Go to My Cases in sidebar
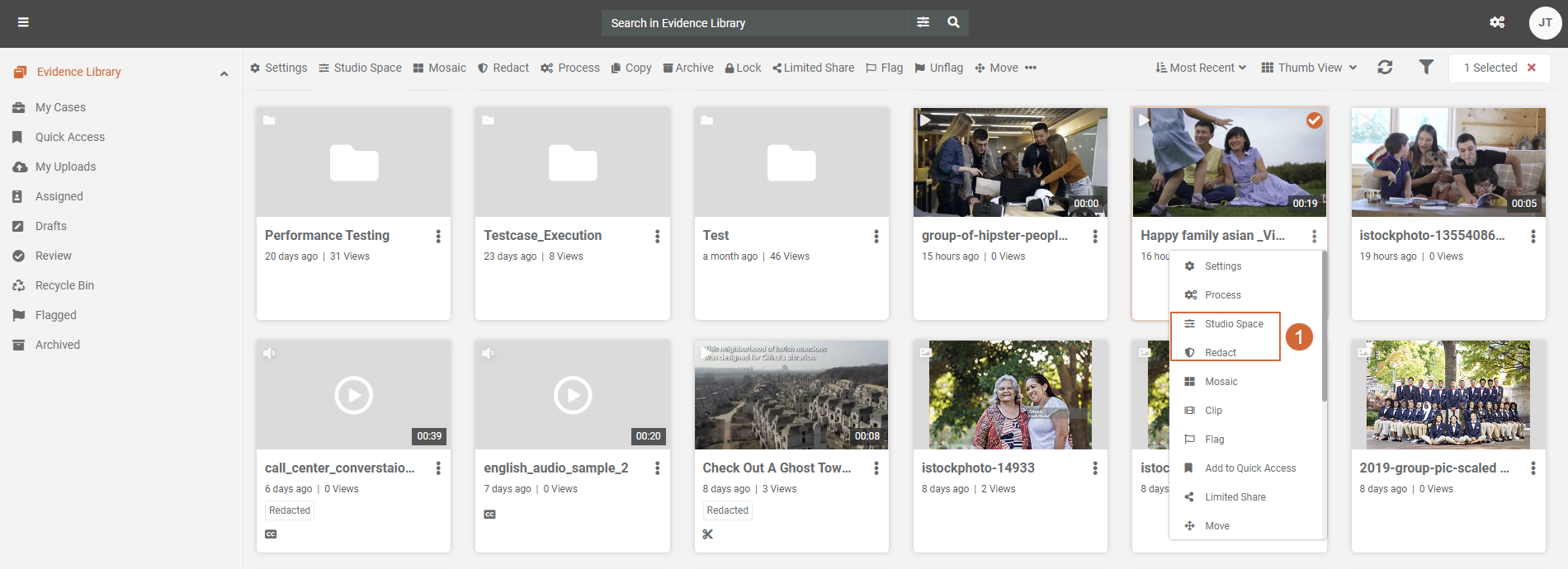Viewport: 1568px width, 569px height. click(x=60, y=107)
